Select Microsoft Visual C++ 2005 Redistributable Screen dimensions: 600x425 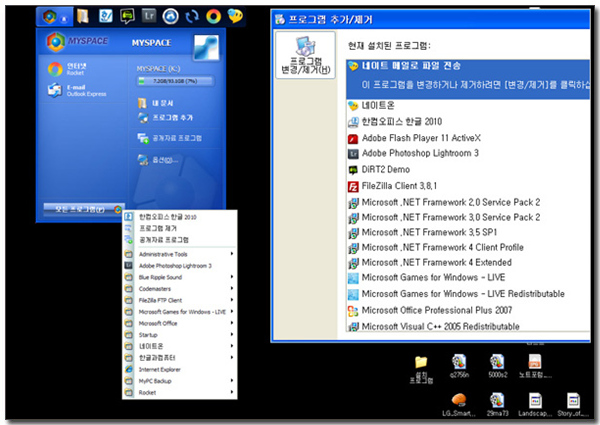coord(468,326)
